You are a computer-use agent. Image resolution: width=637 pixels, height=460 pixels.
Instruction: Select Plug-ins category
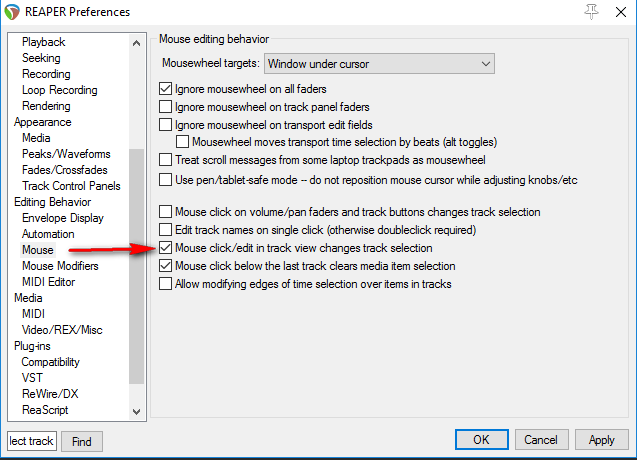[x=32, y=346]
